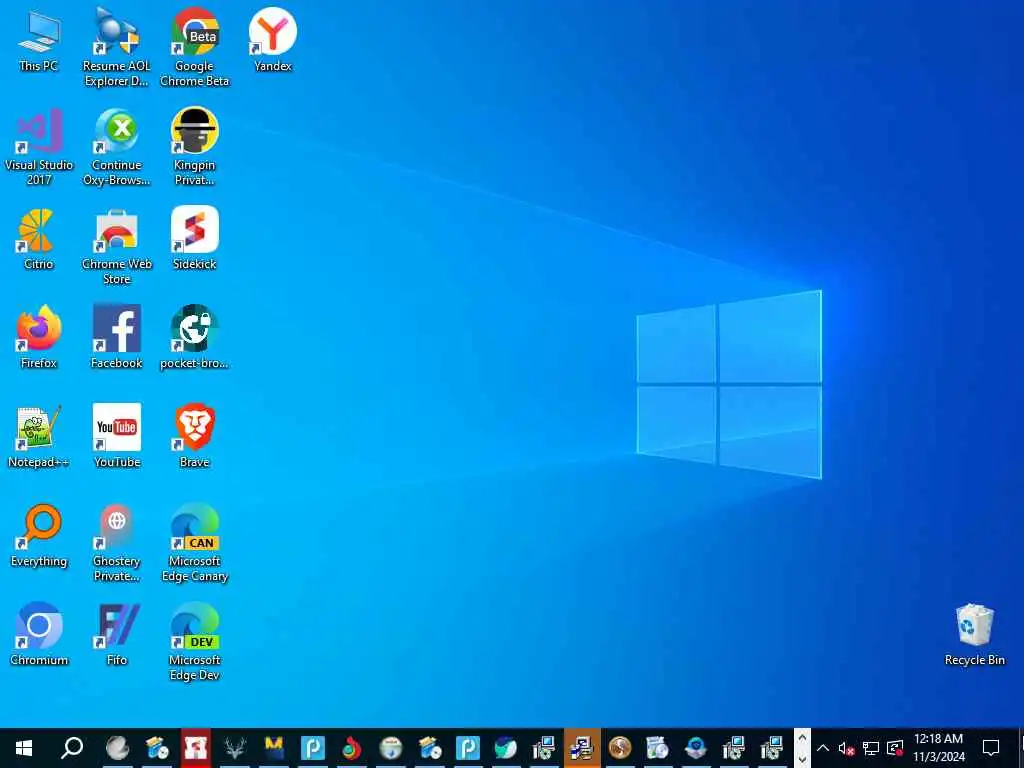Open the deer antlers taskbar app

click(234, 748)
